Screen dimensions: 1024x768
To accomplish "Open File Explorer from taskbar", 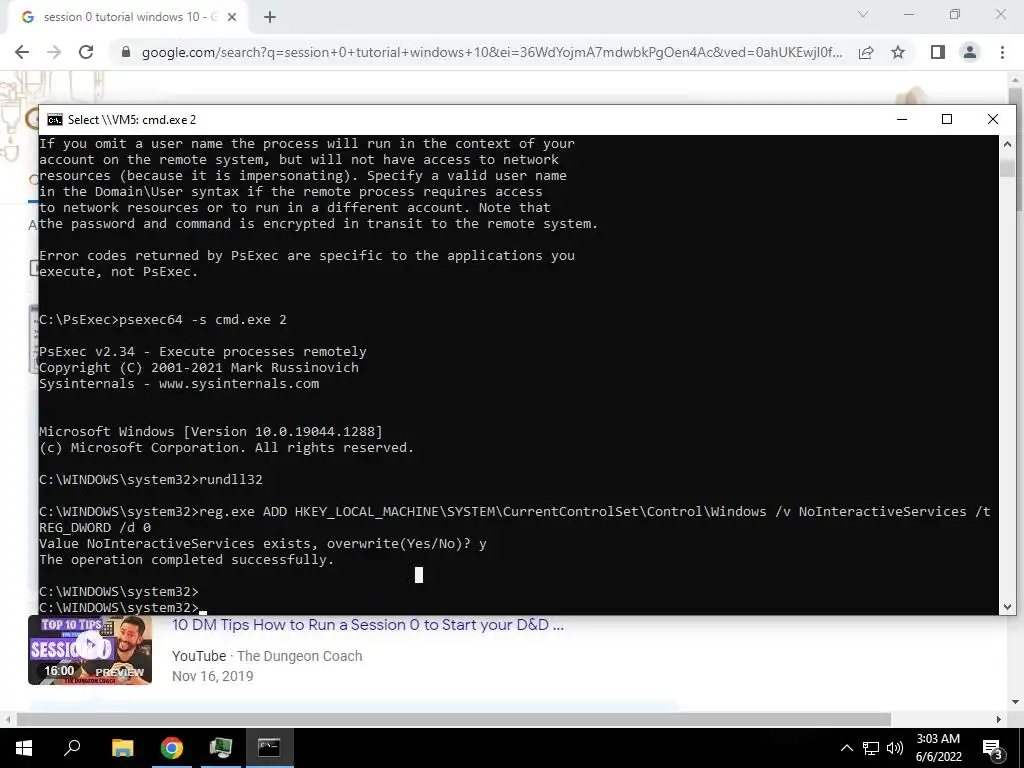I will tap(122, 747).
